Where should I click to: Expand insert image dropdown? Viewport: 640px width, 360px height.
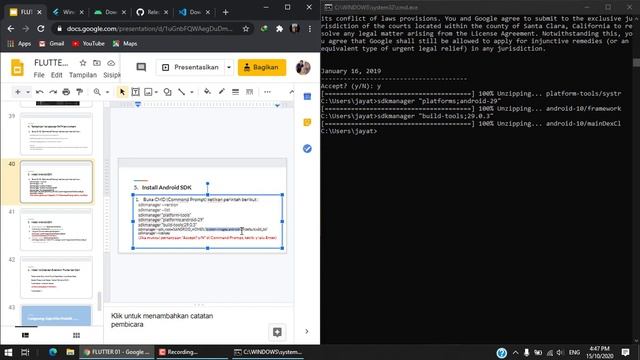(156, 92)
